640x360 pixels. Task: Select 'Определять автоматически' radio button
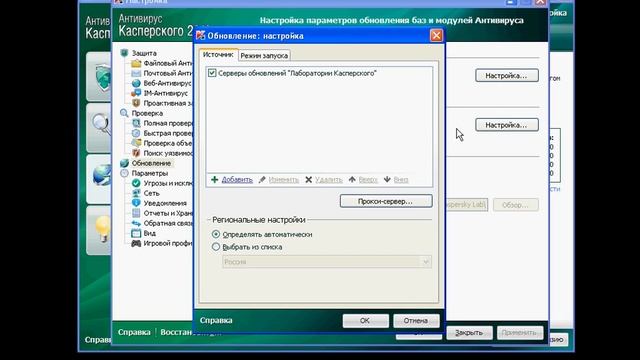click(x=216, y=234)
